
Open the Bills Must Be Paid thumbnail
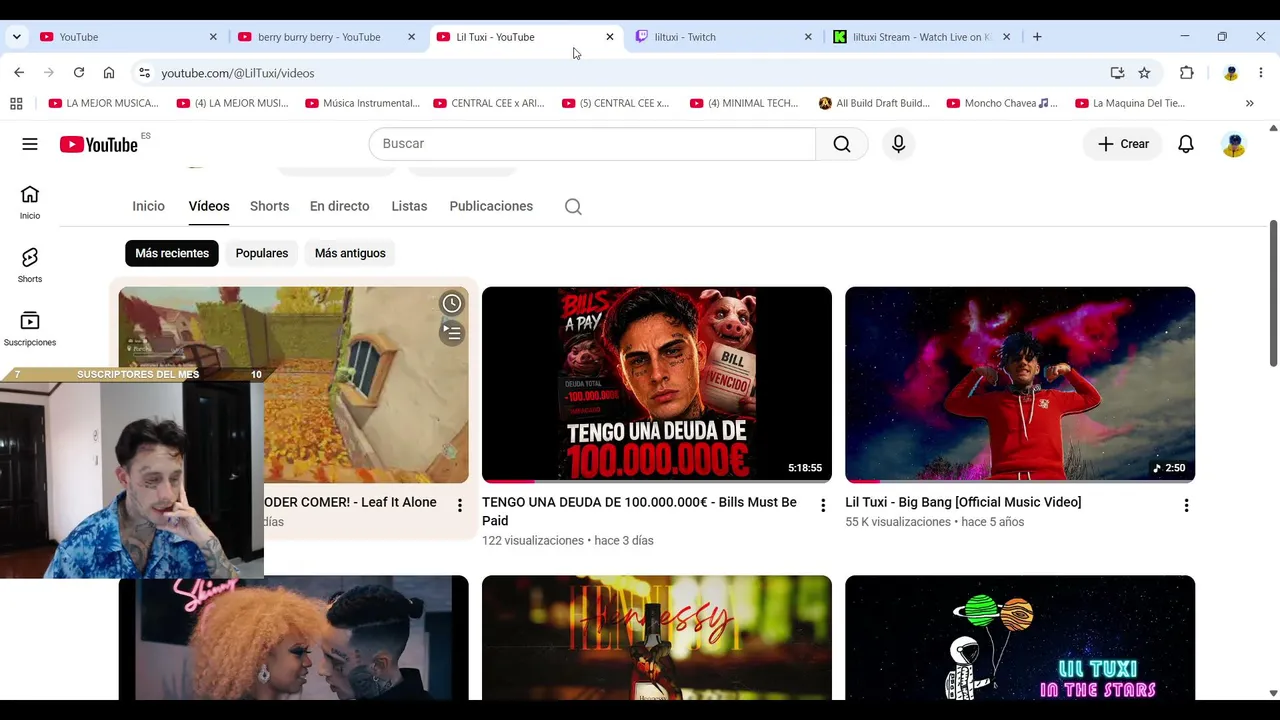click(657, 385)
